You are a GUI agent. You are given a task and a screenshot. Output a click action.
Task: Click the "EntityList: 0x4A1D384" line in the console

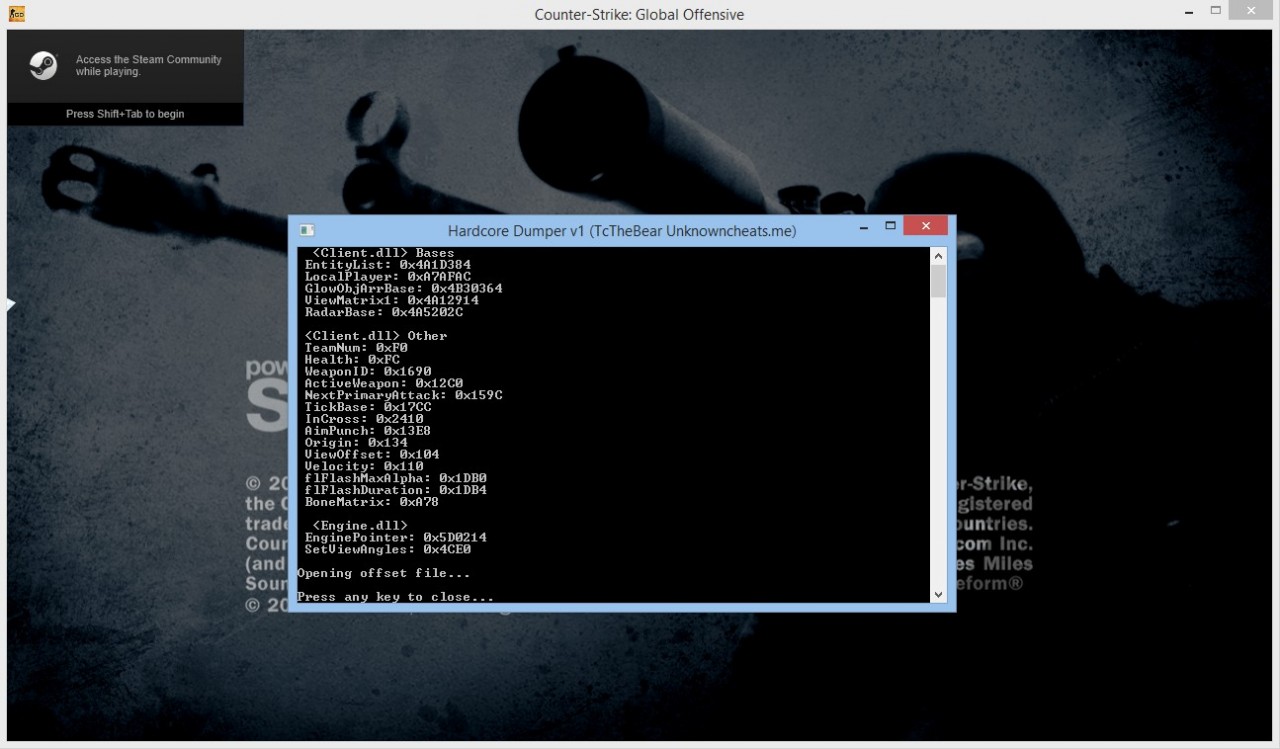click(387, 265)
